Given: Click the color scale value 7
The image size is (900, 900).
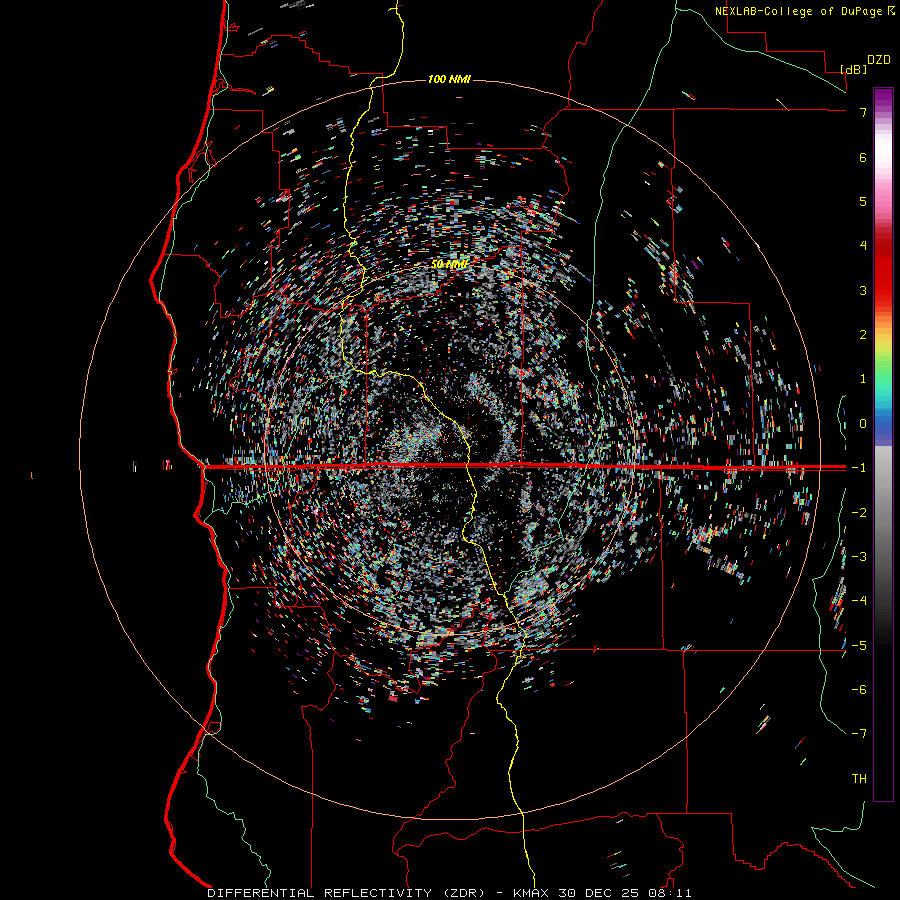Looking at the screenshot, I should click(863, 112).
